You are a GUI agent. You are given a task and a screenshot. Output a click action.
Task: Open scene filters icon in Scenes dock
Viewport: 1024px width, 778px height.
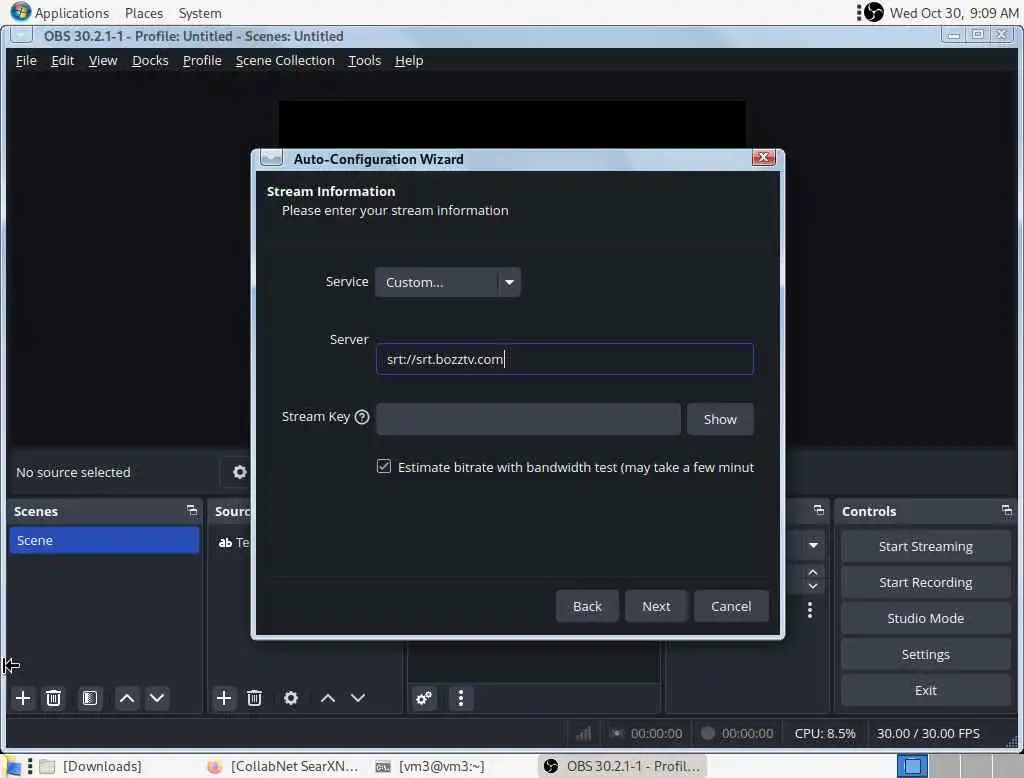(x=90, y=698)
